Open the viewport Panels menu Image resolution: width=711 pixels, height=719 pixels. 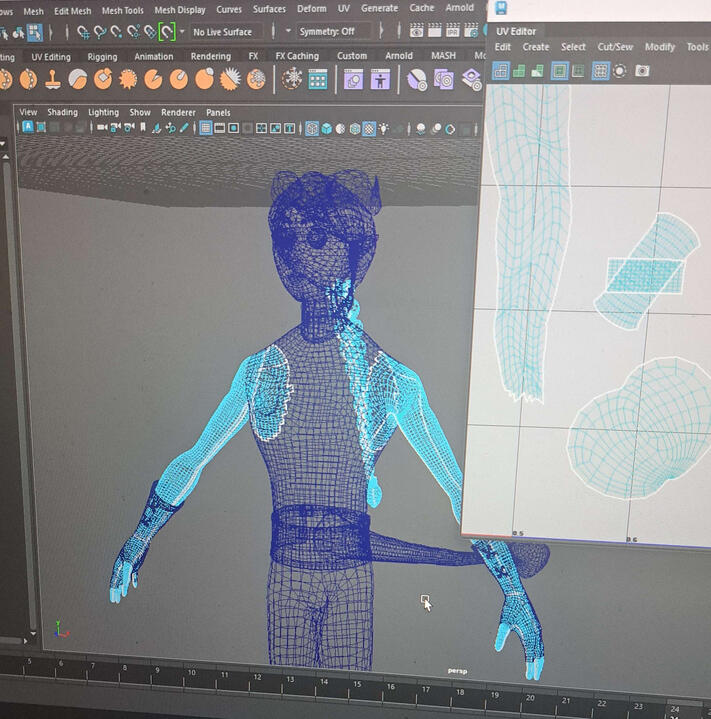(x=218, y=113)
